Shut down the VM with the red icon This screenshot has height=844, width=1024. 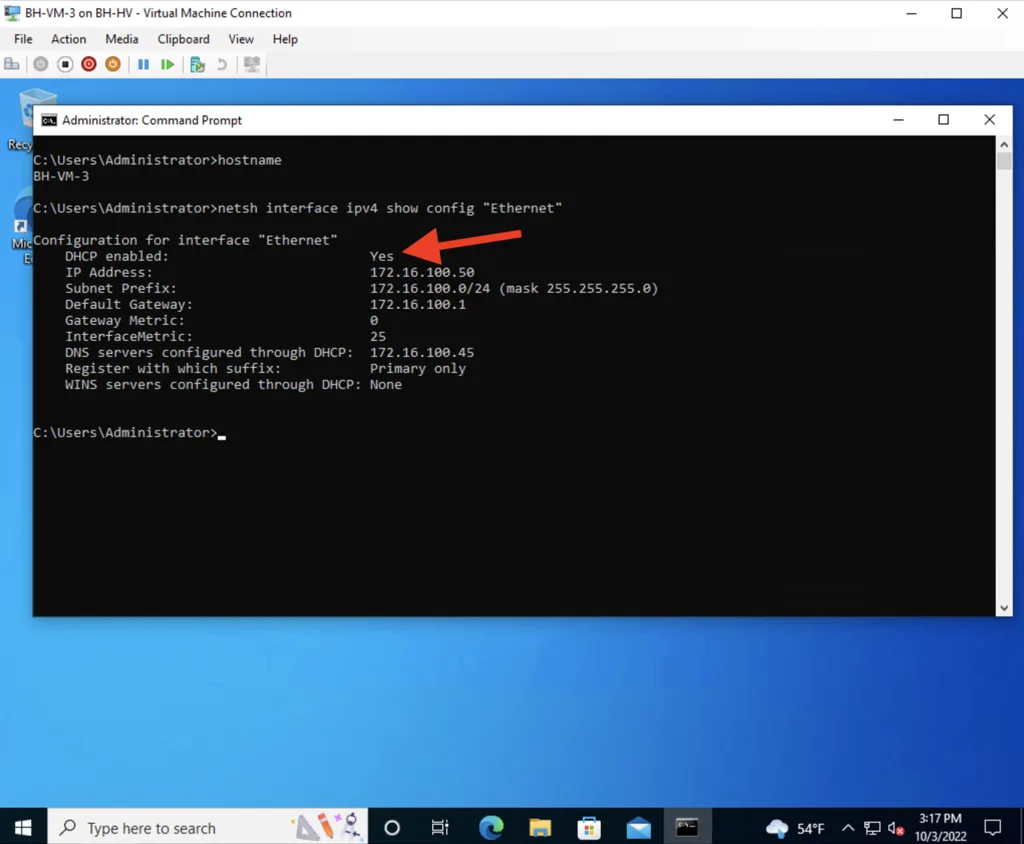(89, 64)
